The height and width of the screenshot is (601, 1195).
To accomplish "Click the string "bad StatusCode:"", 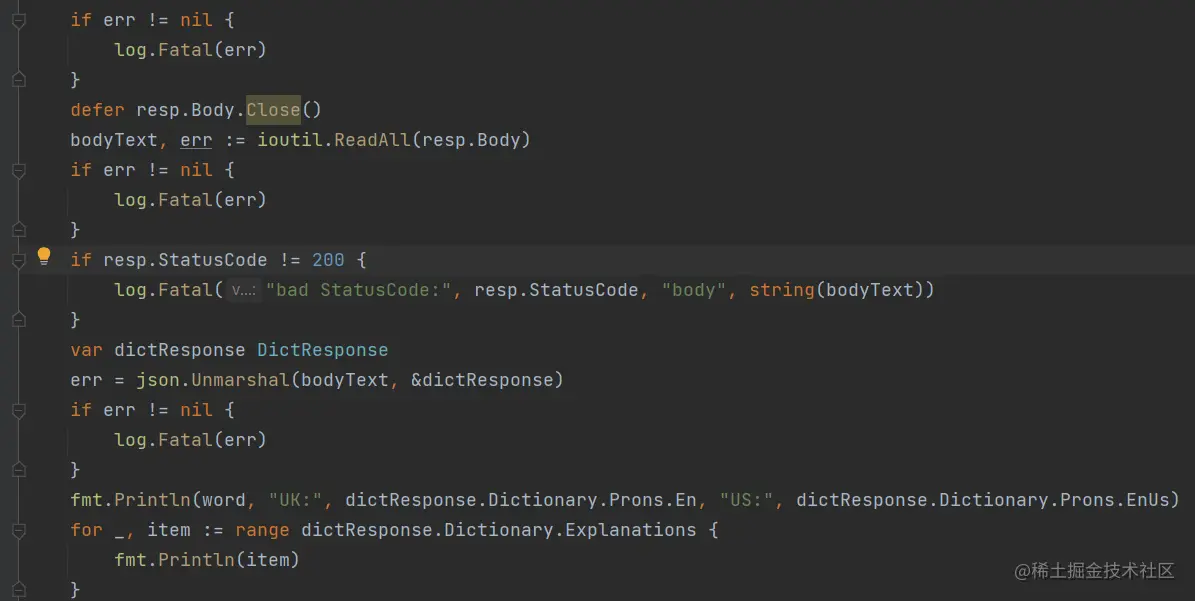I will click(x=358, y=290).
